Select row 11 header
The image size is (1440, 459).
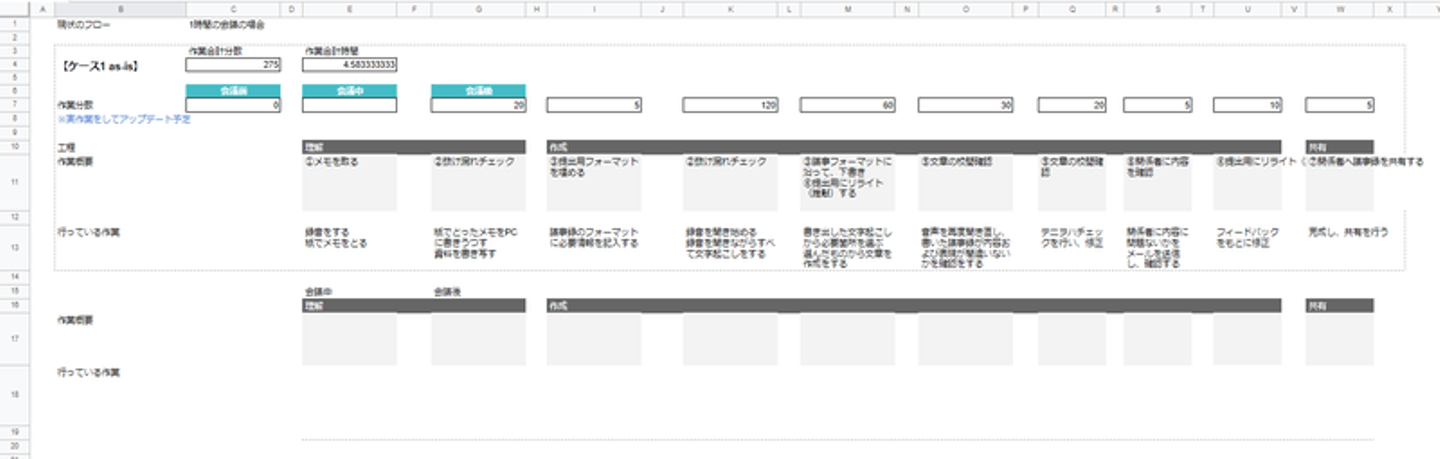[x=16, y=183]
